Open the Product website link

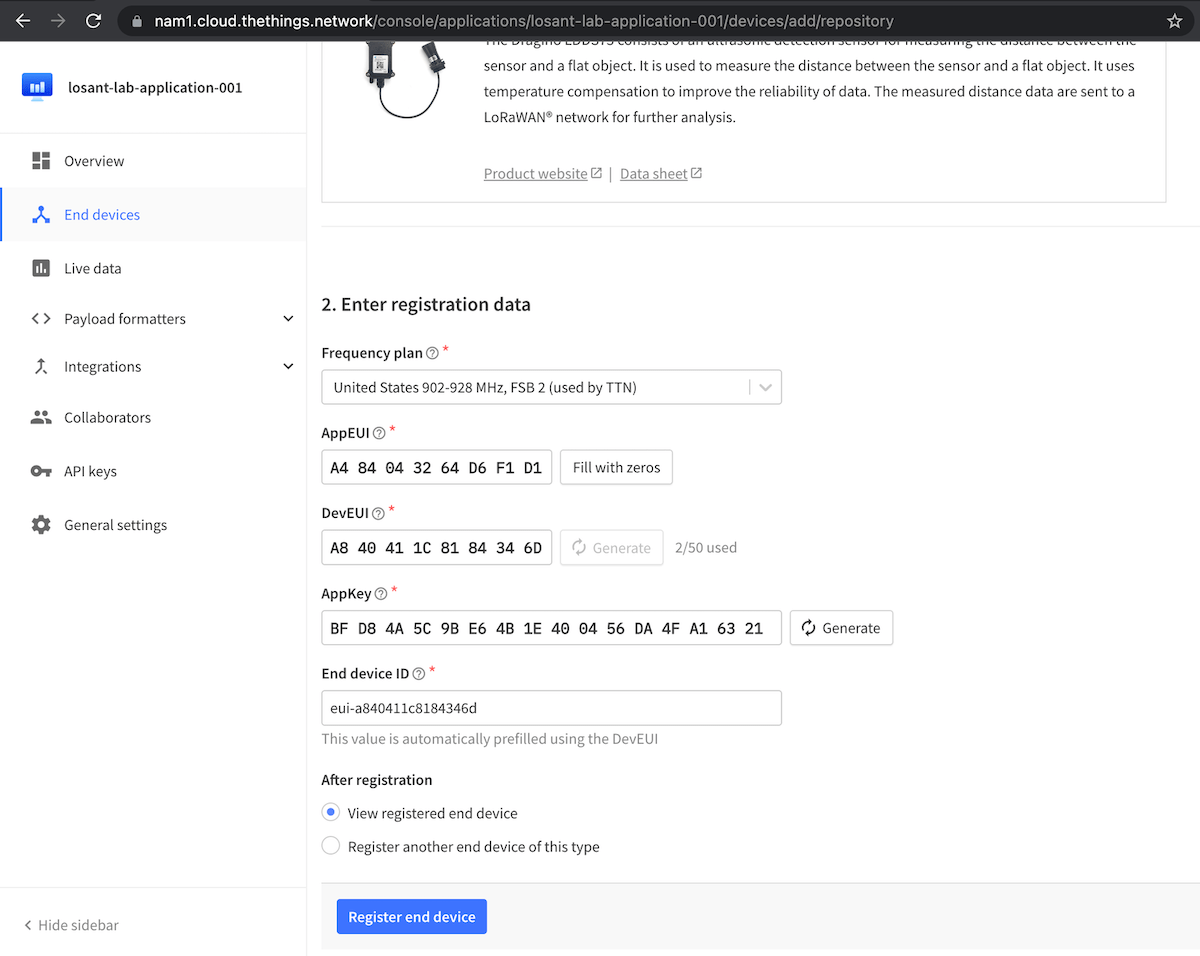point(543,174)
